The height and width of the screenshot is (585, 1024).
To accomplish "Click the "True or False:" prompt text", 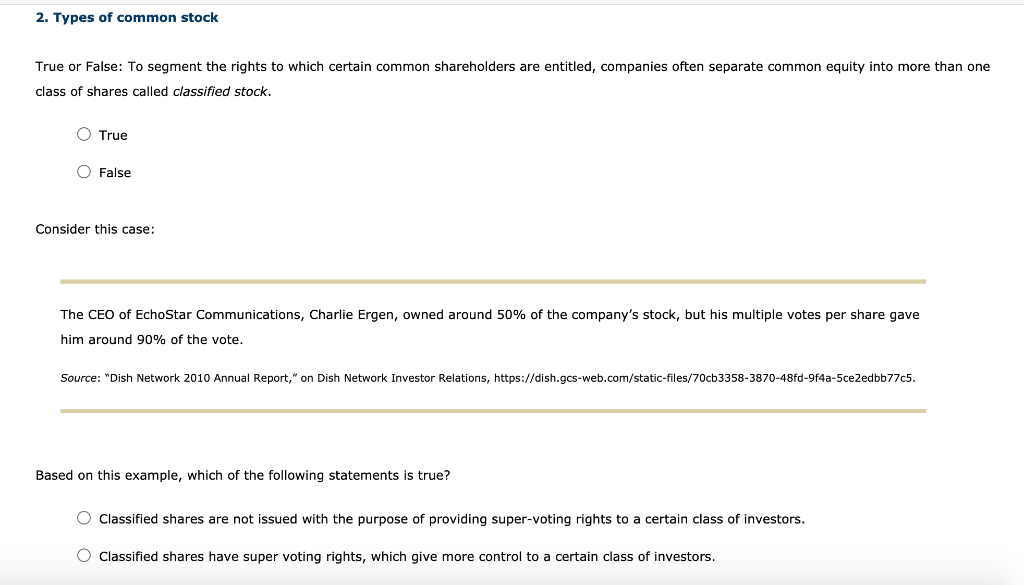I will (78, 67).
